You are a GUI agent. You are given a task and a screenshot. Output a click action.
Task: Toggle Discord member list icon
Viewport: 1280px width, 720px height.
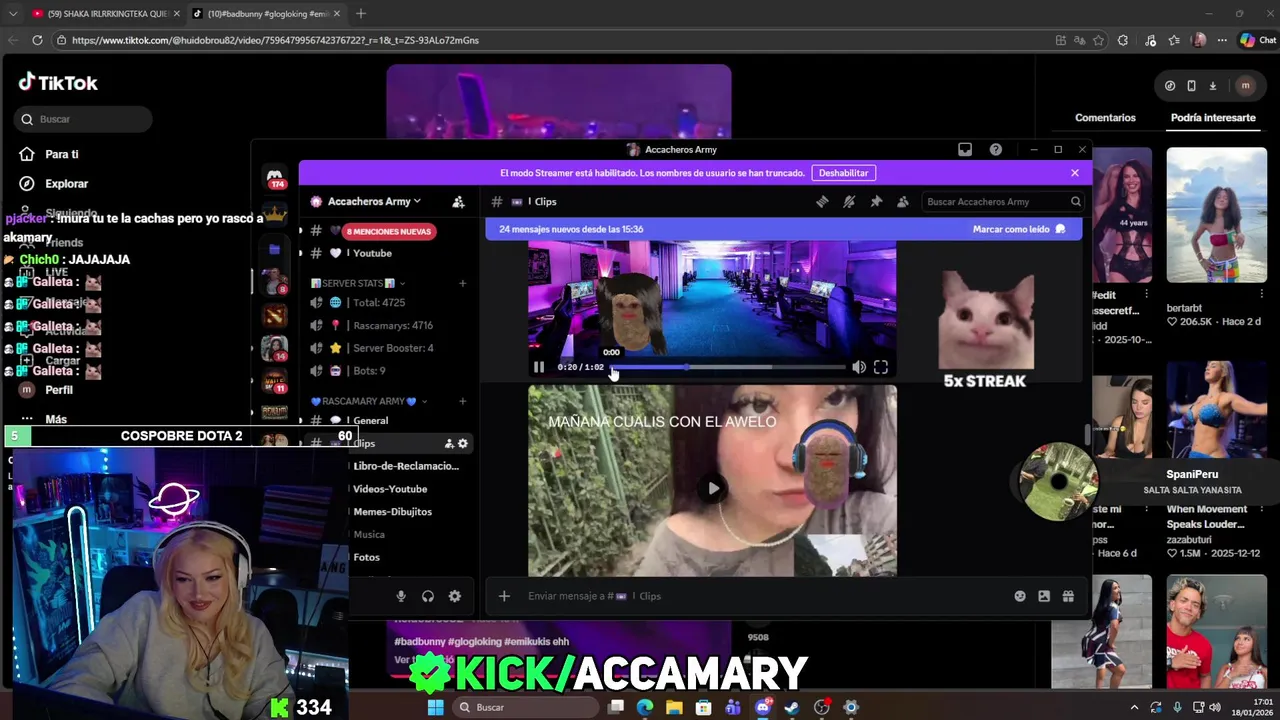[903, 201]
